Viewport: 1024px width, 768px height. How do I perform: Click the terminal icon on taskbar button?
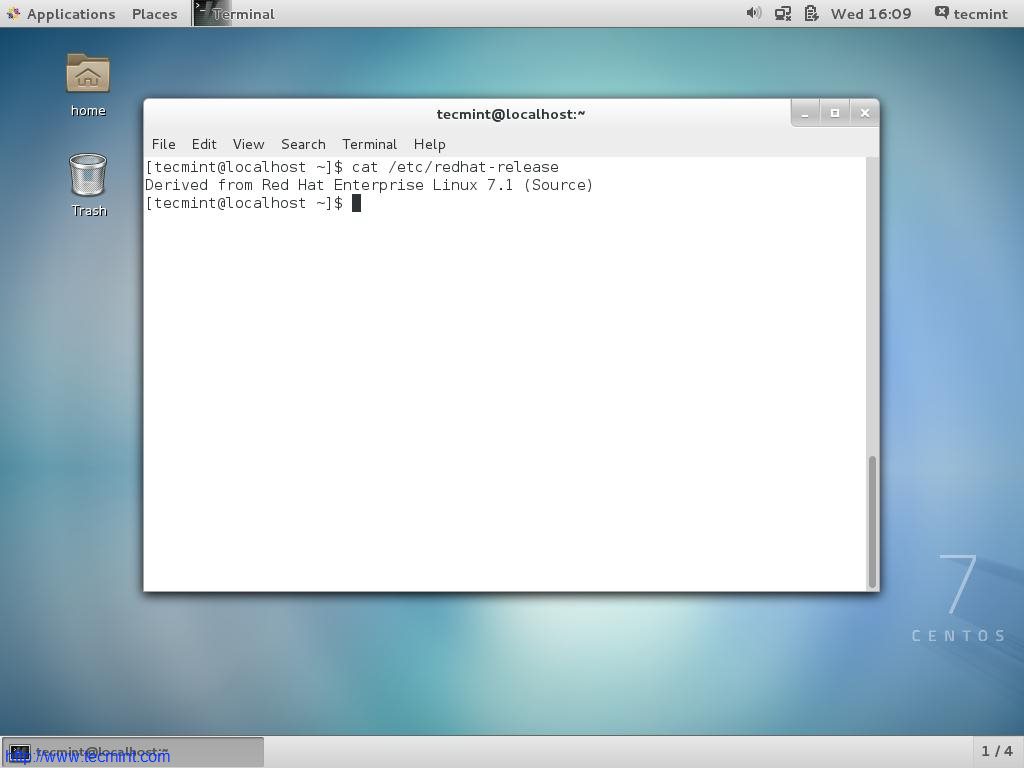(20, 751)
